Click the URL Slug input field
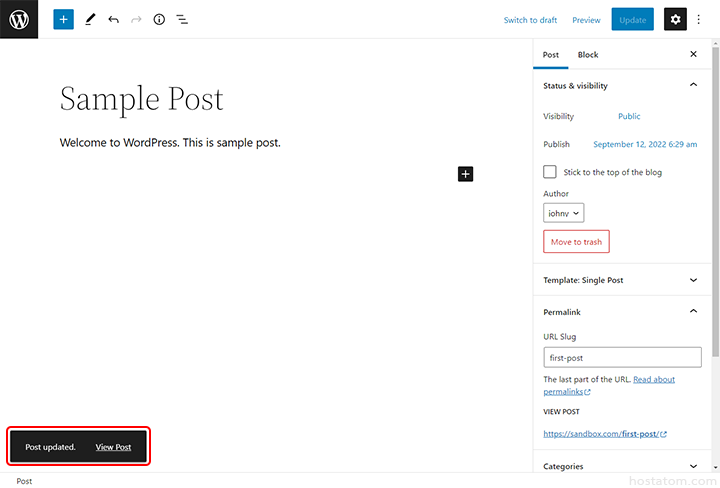Image resolution: width=720 pixels, height=488 pixels. tap(624, 357)
